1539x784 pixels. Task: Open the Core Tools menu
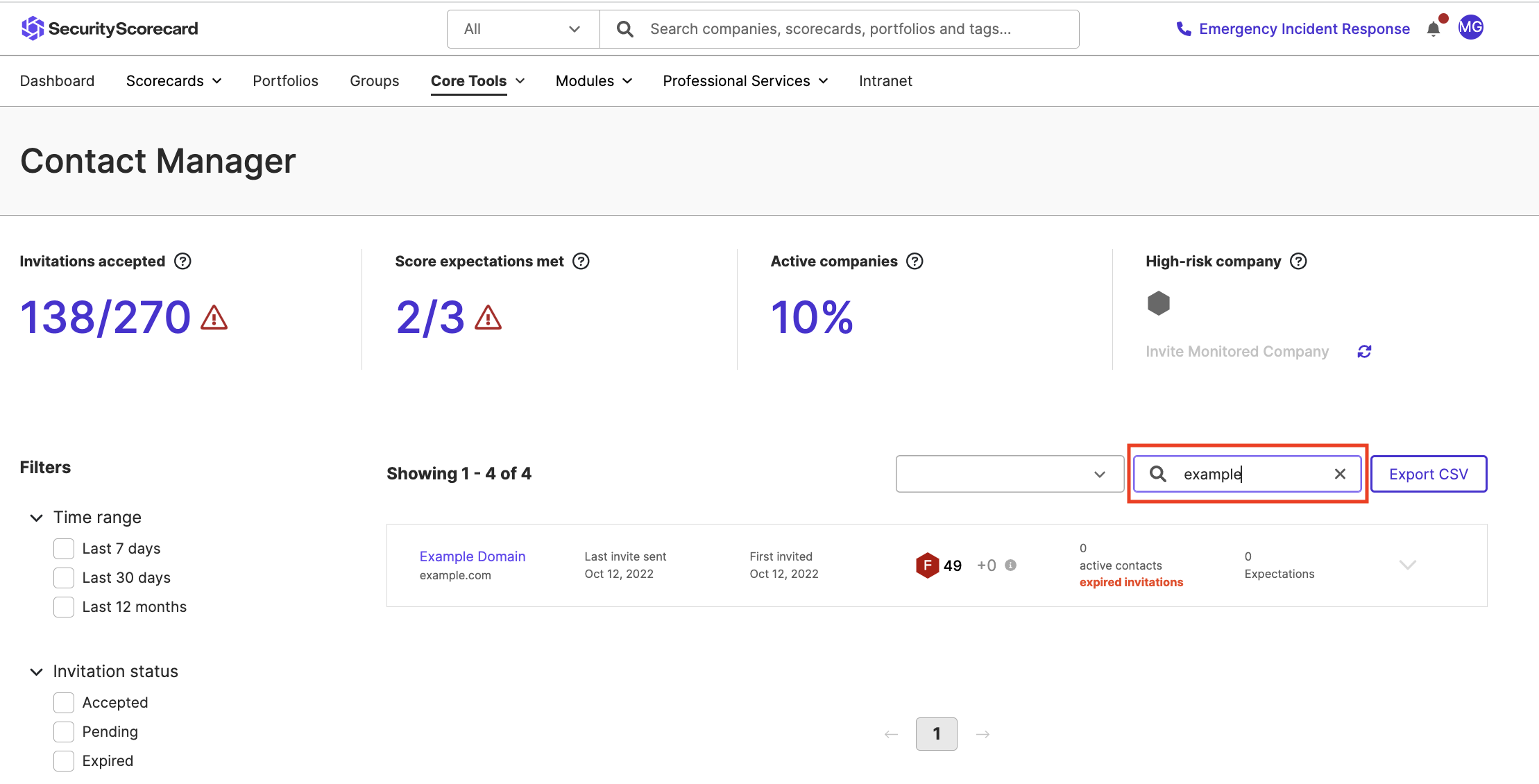[x=477, y=81]
